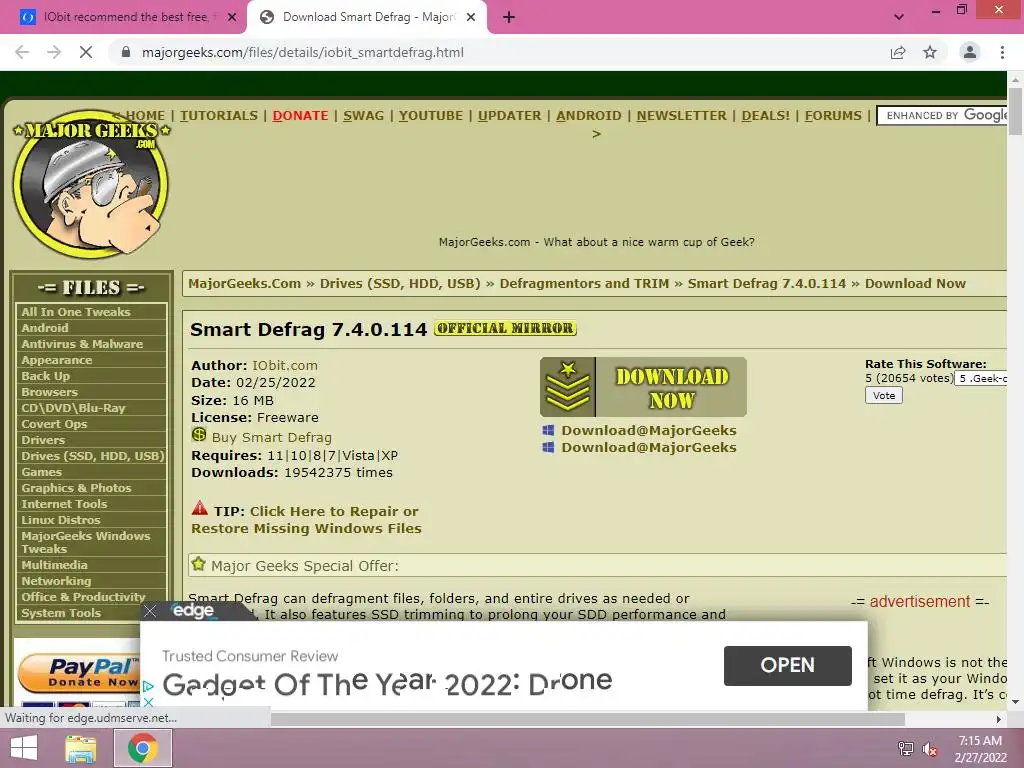The image size is (1024, 768).
Task: Open the Antivirus & Malware category
Action: click(x=91, y=344)
